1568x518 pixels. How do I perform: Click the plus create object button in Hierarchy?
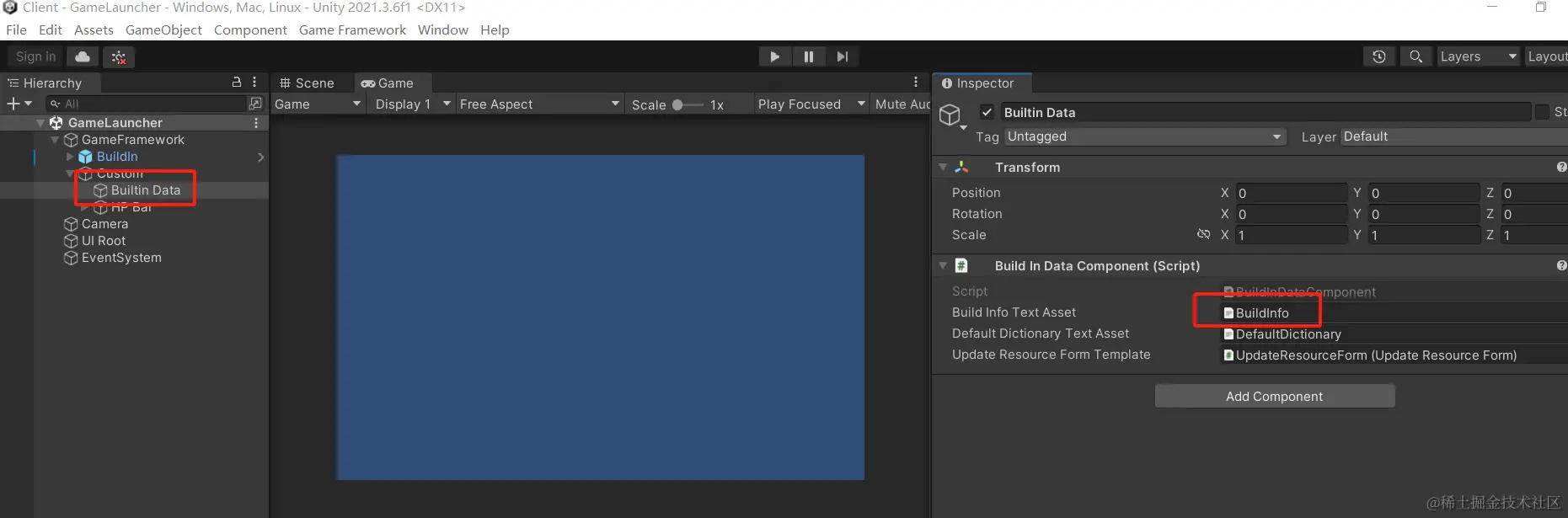19,104
